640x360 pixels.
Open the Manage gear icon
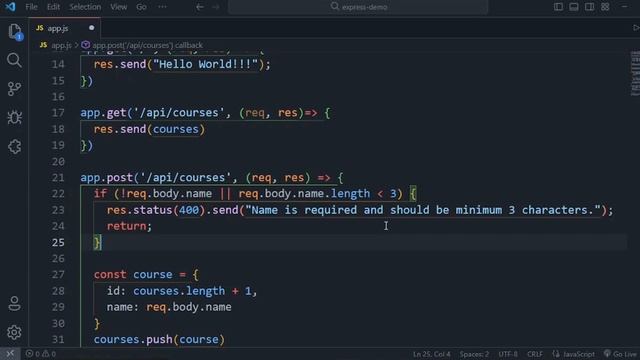click(x=14, y=332)
